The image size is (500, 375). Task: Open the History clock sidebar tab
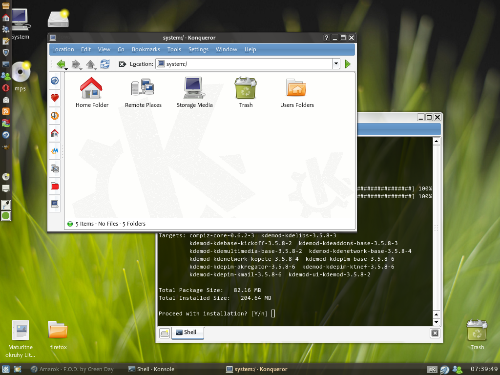click(55, 115)
